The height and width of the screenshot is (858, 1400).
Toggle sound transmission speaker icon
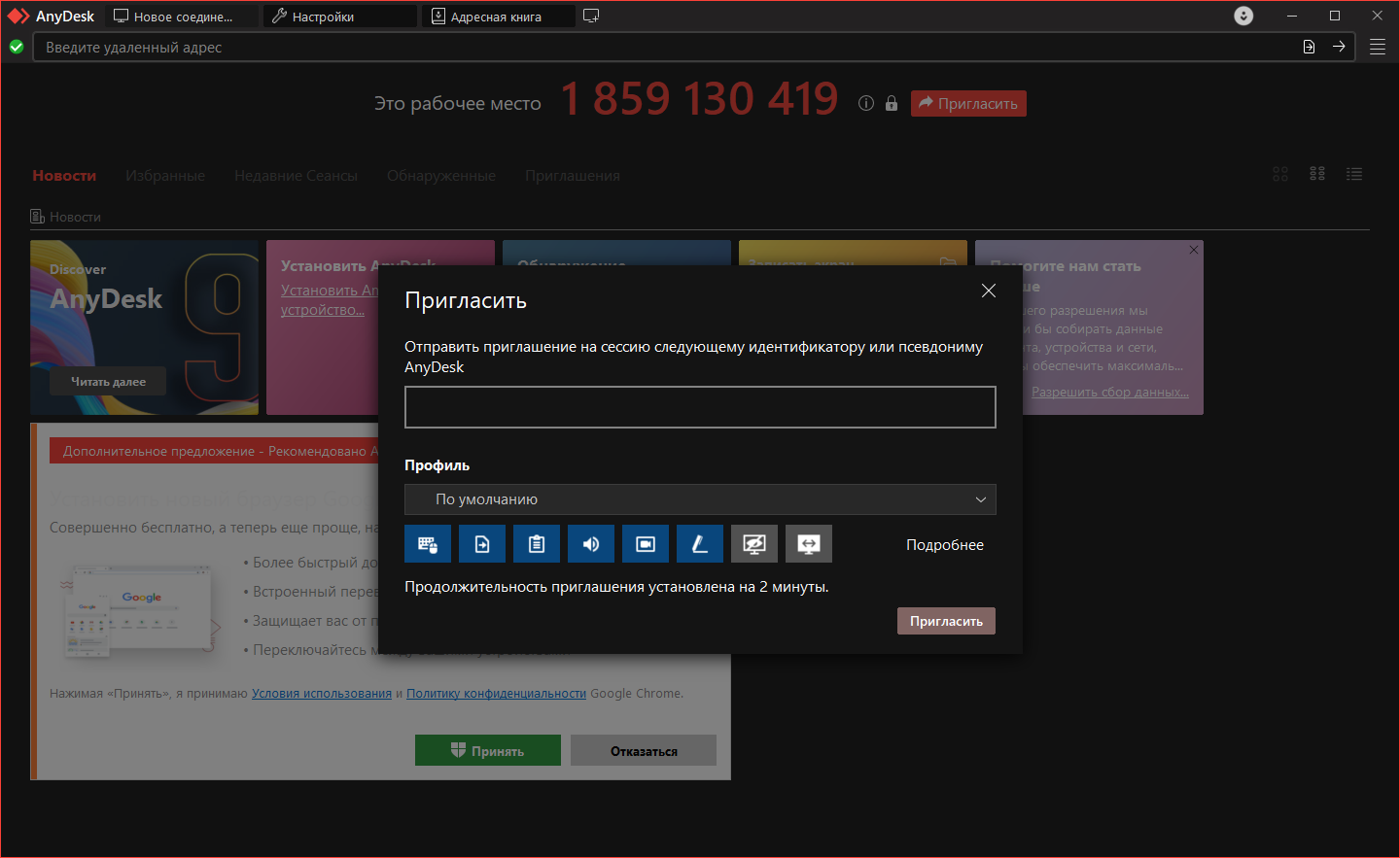(591, 544)
